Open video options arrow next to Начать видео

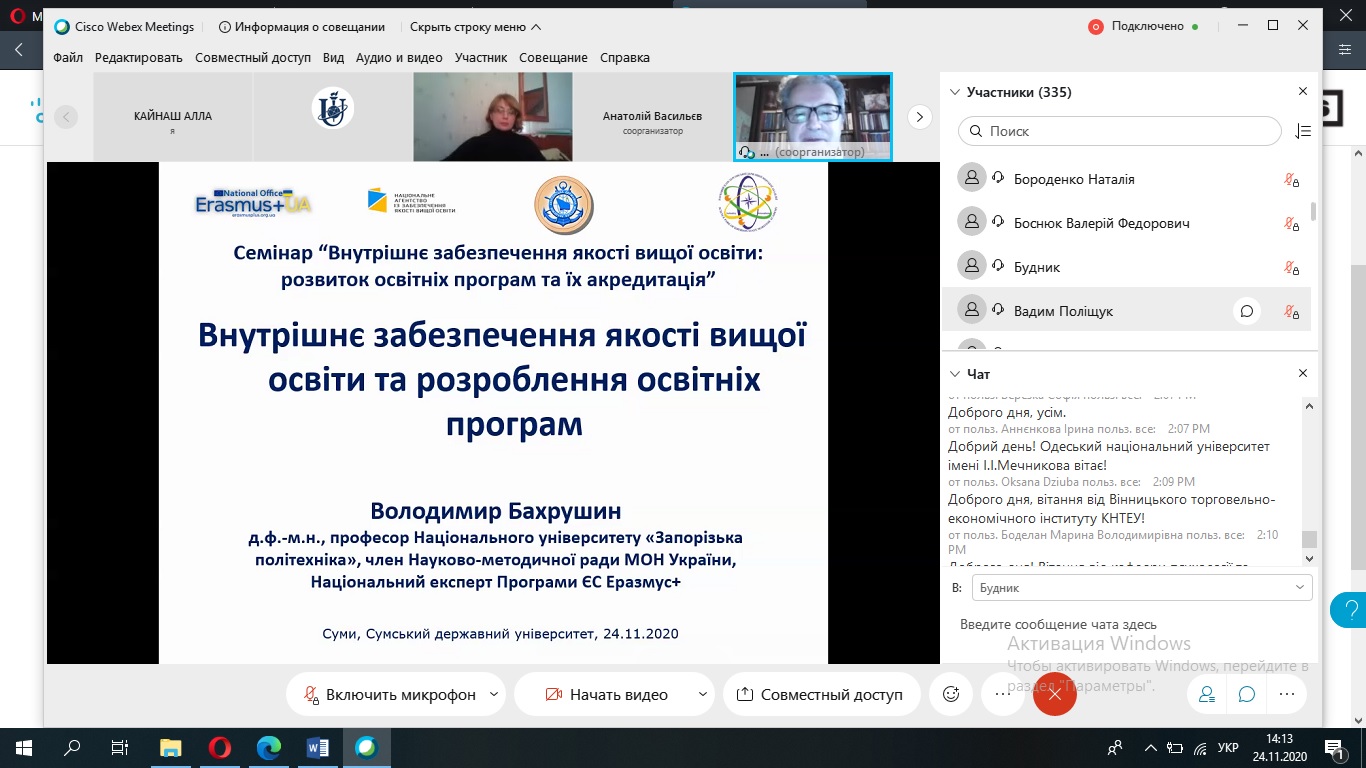click(x=702, y=694)
